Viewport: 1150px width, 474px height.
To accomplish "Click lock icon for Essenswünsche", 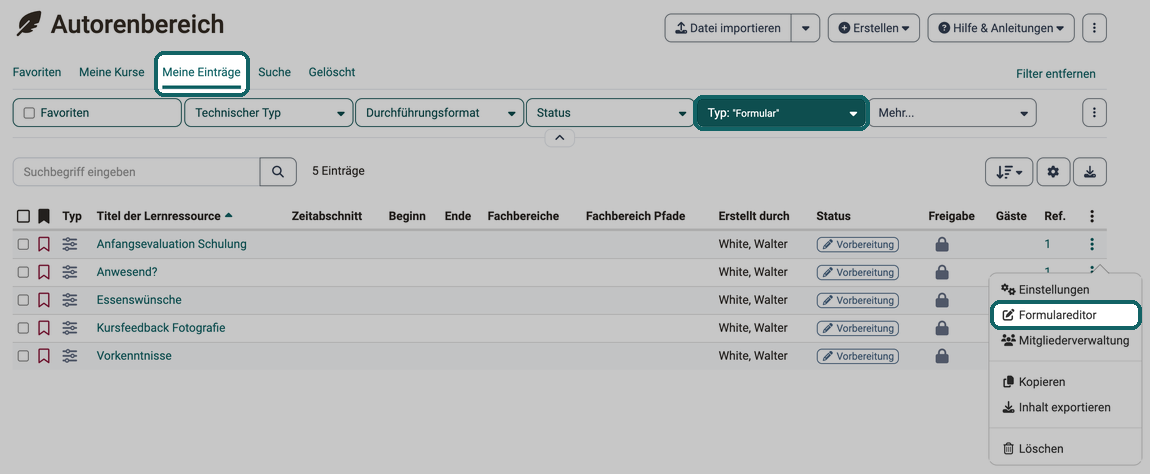I will [x=942, y=300].
